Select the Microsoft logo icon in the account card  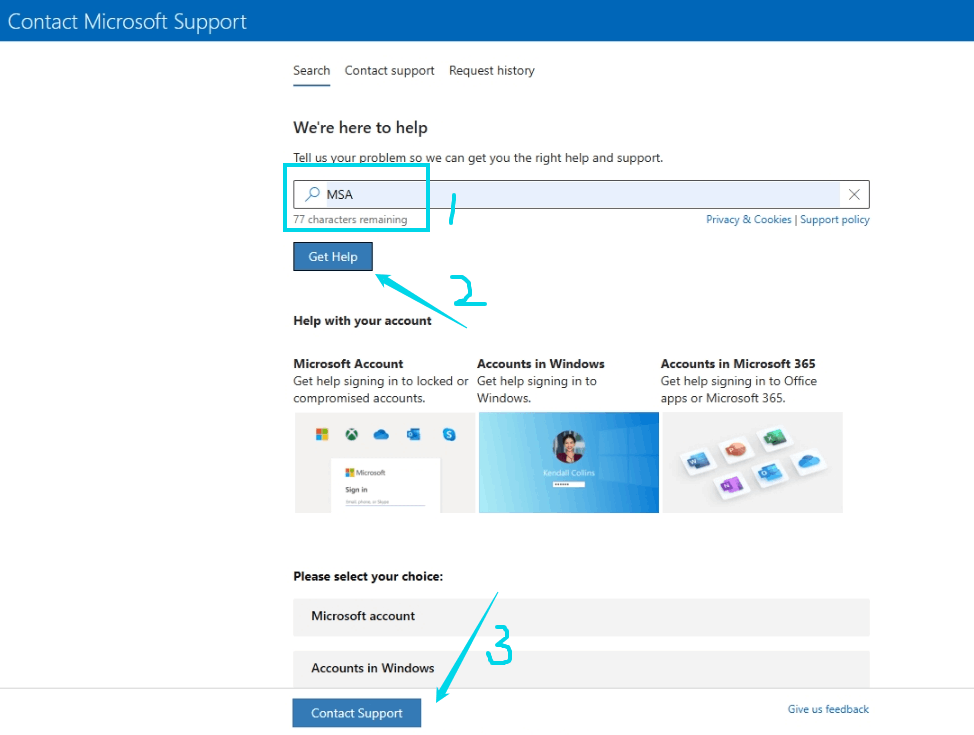321,434
